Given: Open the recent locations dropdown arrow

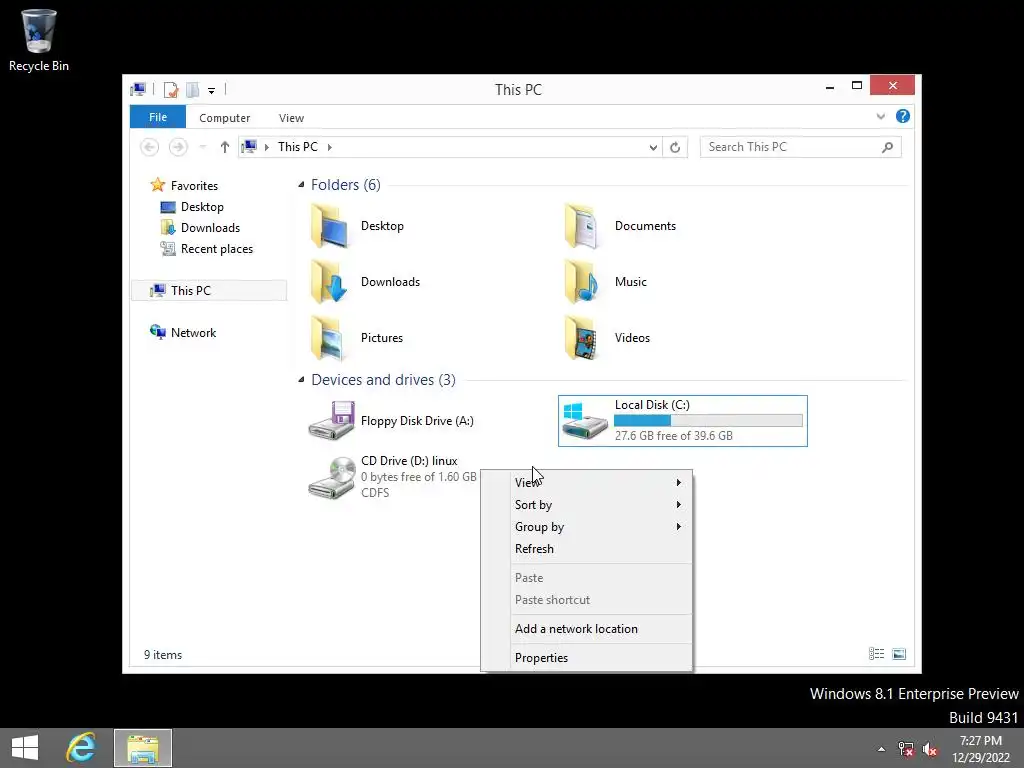Looking at the screenshot, I should (x=203, y=148).
